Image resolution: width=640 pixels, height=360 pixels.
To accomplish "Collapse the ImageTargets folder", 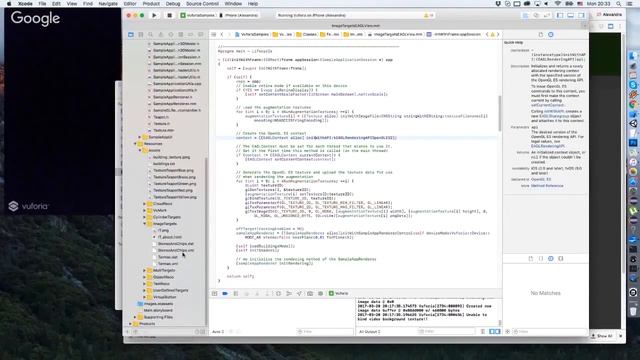I will pyautogui.click(x=144, y=224).
